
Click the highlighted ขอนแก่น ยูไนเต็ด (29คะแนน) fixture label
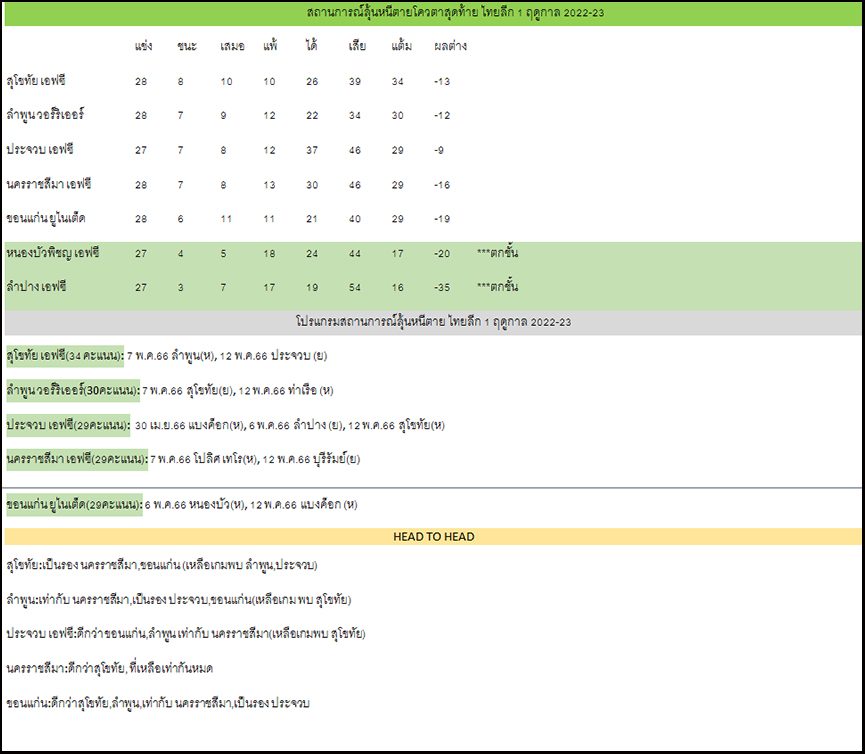tap(74, 504)
